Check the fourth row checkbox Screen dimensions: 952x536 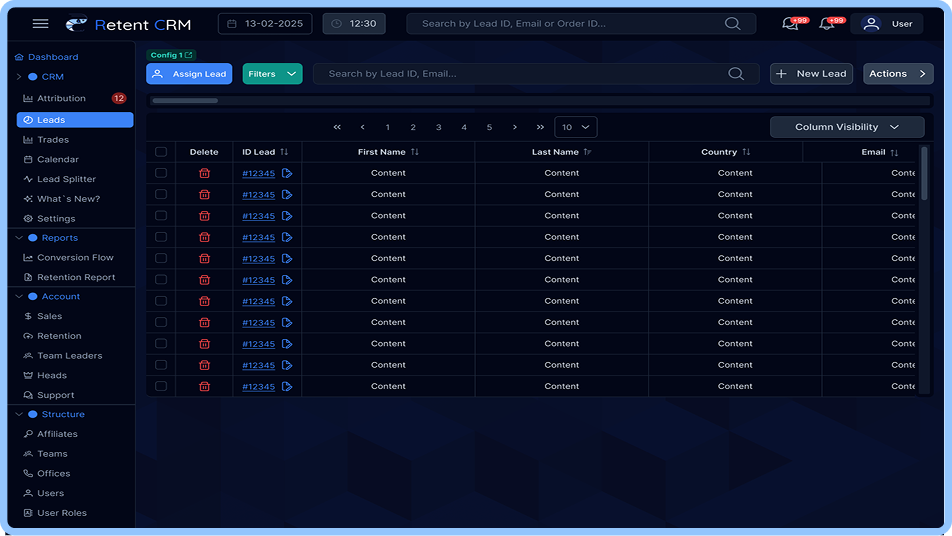click(161, 237)
